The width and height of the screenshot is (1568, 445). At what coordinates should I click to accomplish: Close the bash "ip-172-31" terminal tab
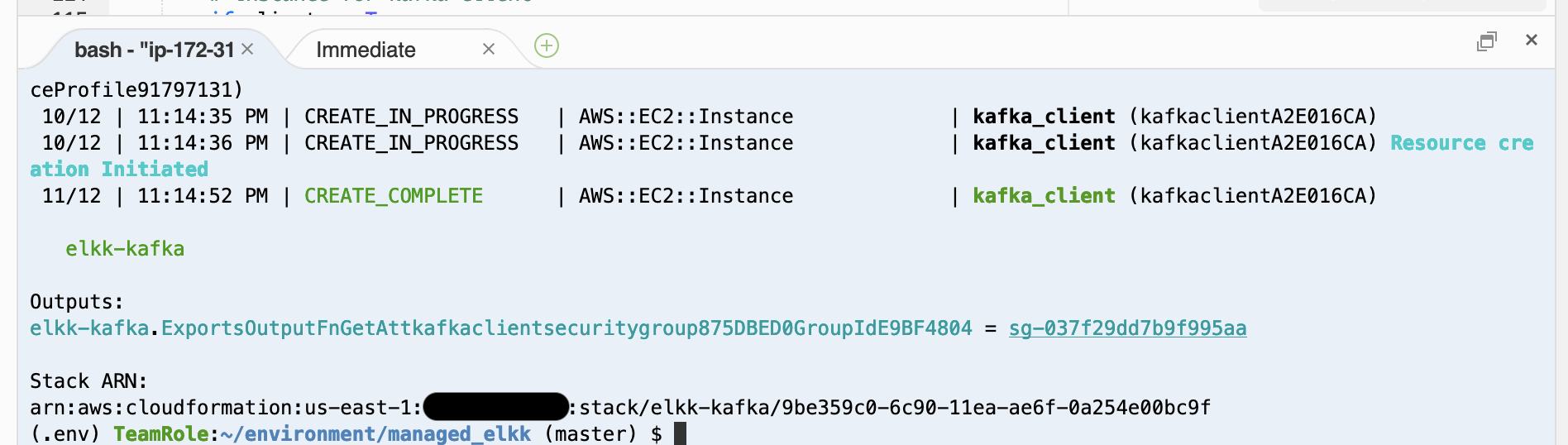(x=247, y=50)
